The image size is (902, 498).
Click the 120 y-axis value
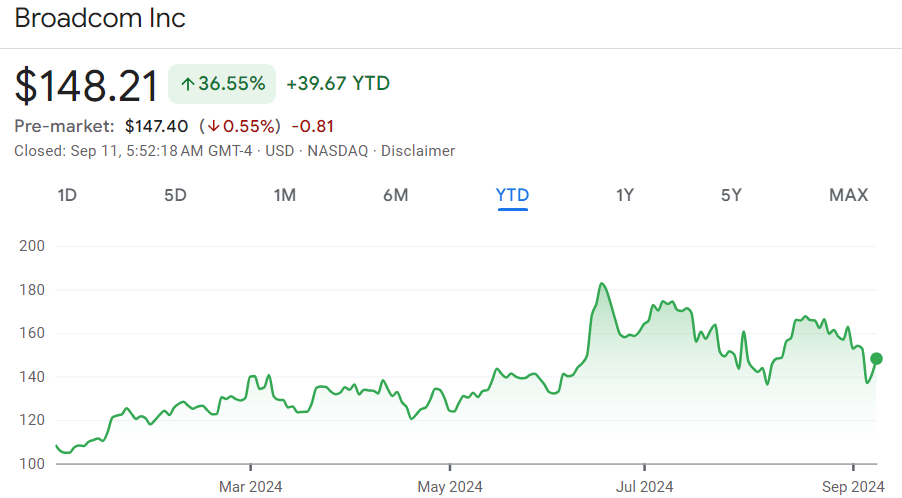(x=32, y=420)
